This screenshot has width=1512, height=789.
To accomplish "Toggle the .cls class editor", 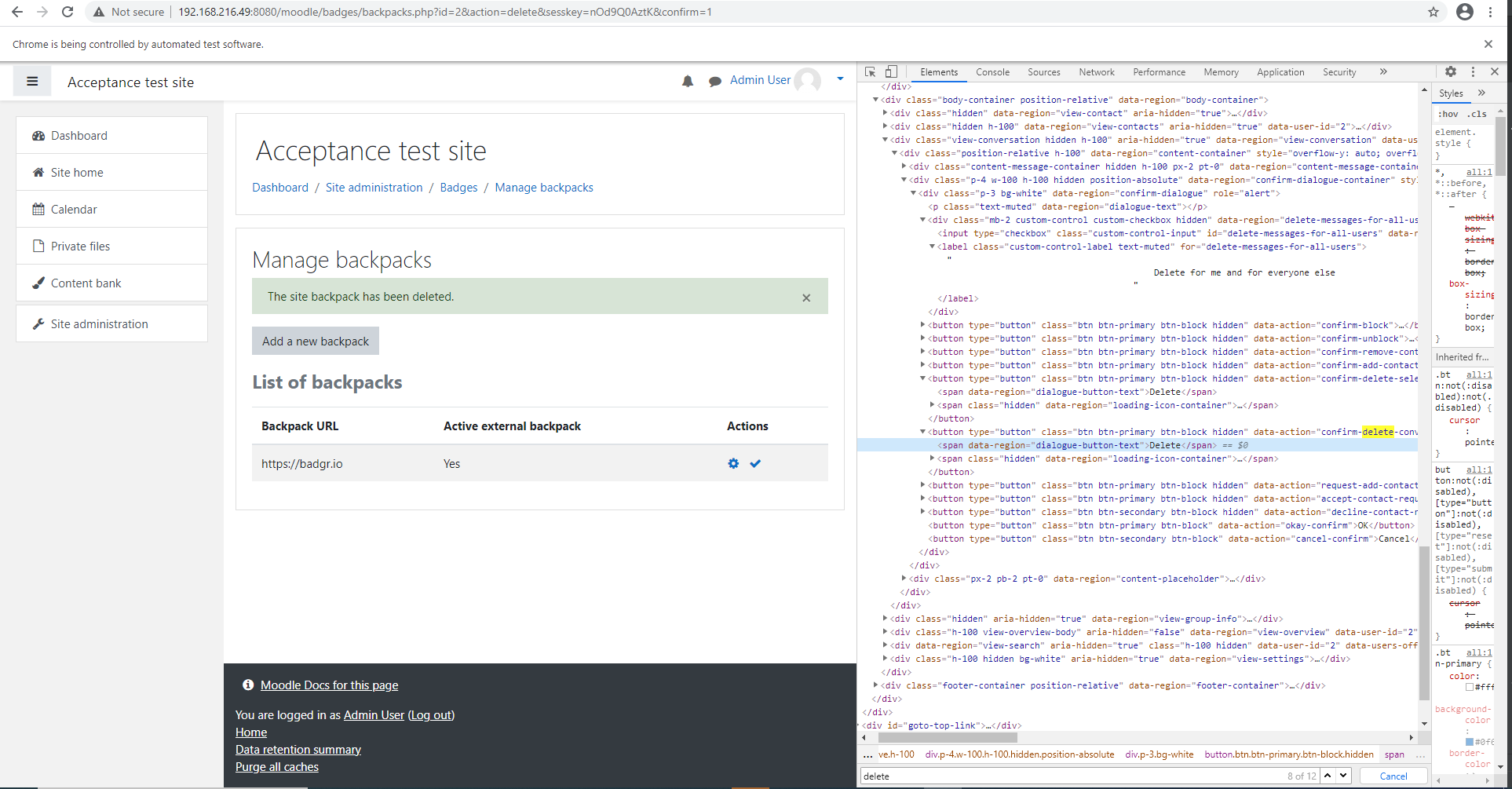I will 1477,114.
